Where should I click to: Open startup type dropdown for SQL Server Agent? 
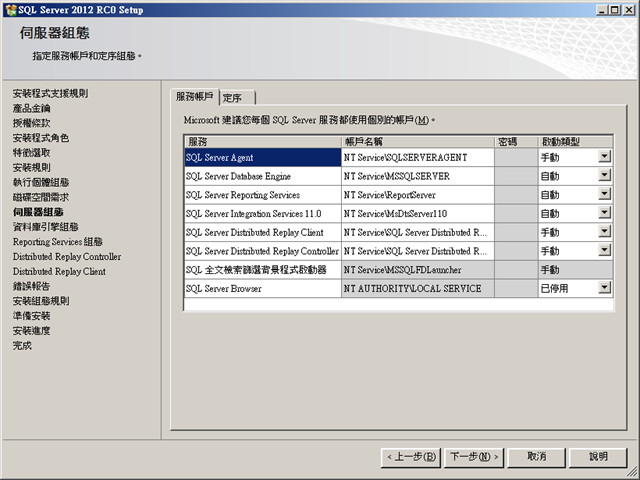coord(604,156)
